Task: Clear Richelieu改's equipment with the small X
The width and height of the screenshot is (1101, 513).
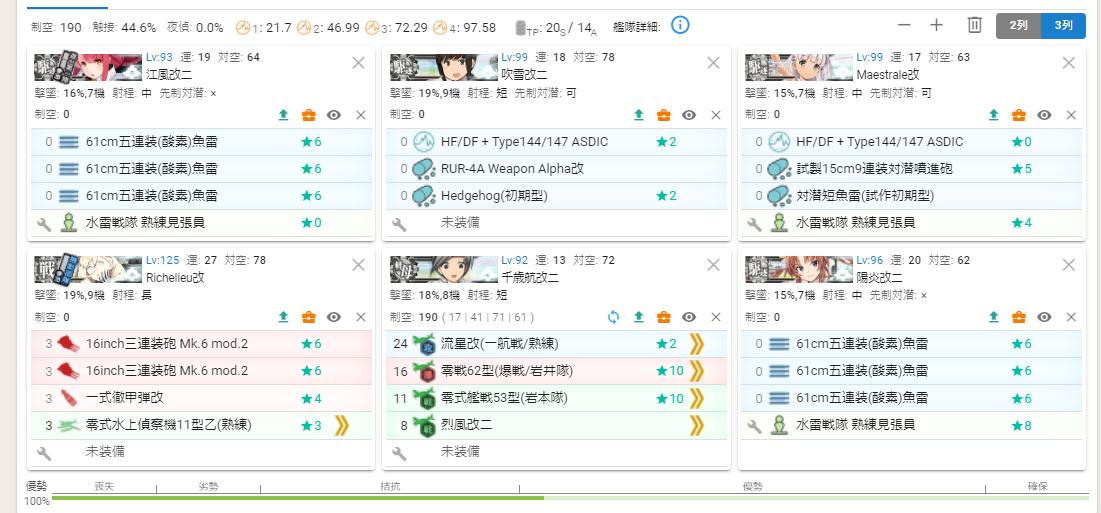Action: tap(361, 317)
